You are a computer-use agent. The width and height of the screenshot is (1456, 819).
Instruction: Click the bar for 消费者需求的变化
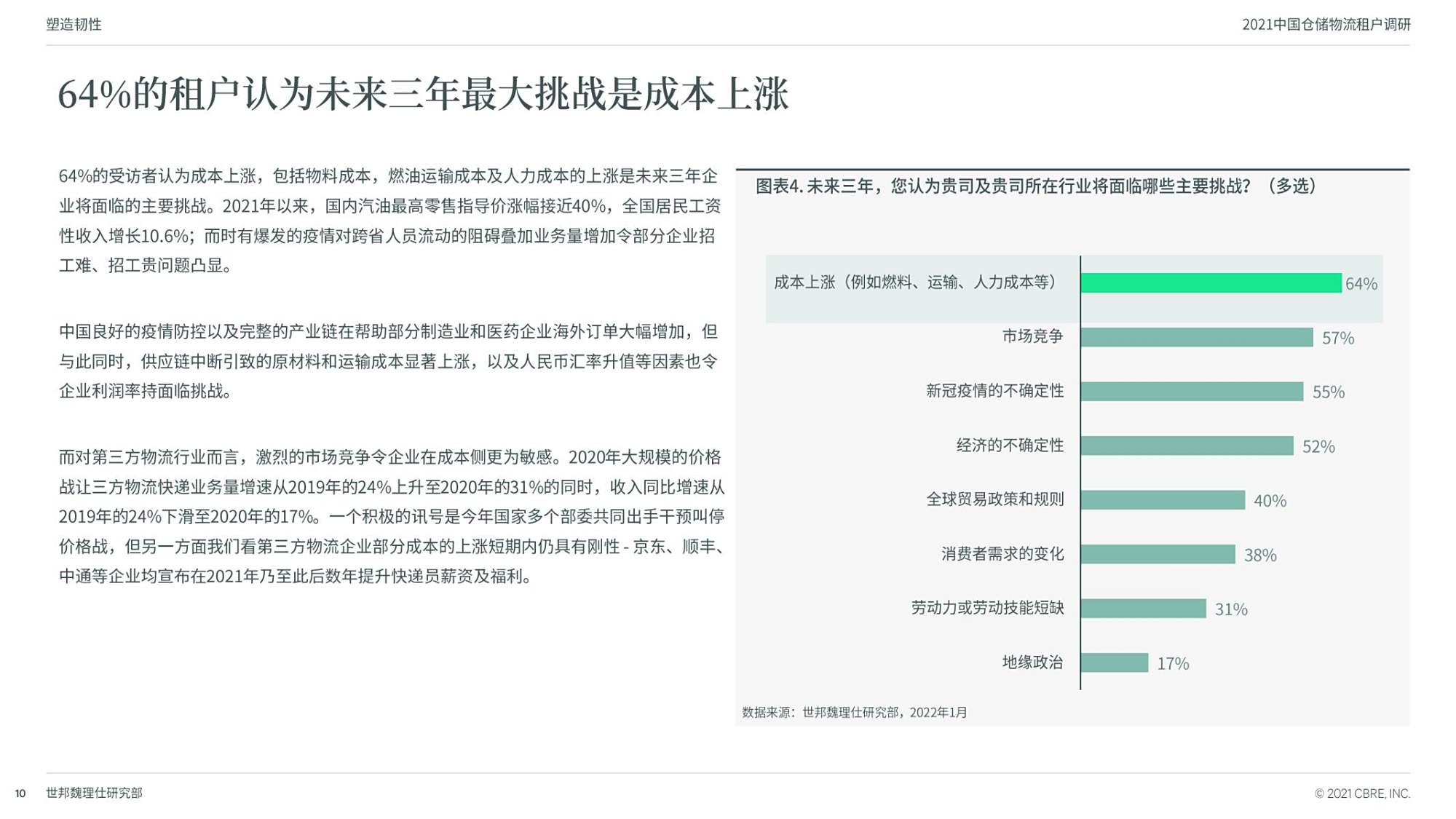point(1158,554)
